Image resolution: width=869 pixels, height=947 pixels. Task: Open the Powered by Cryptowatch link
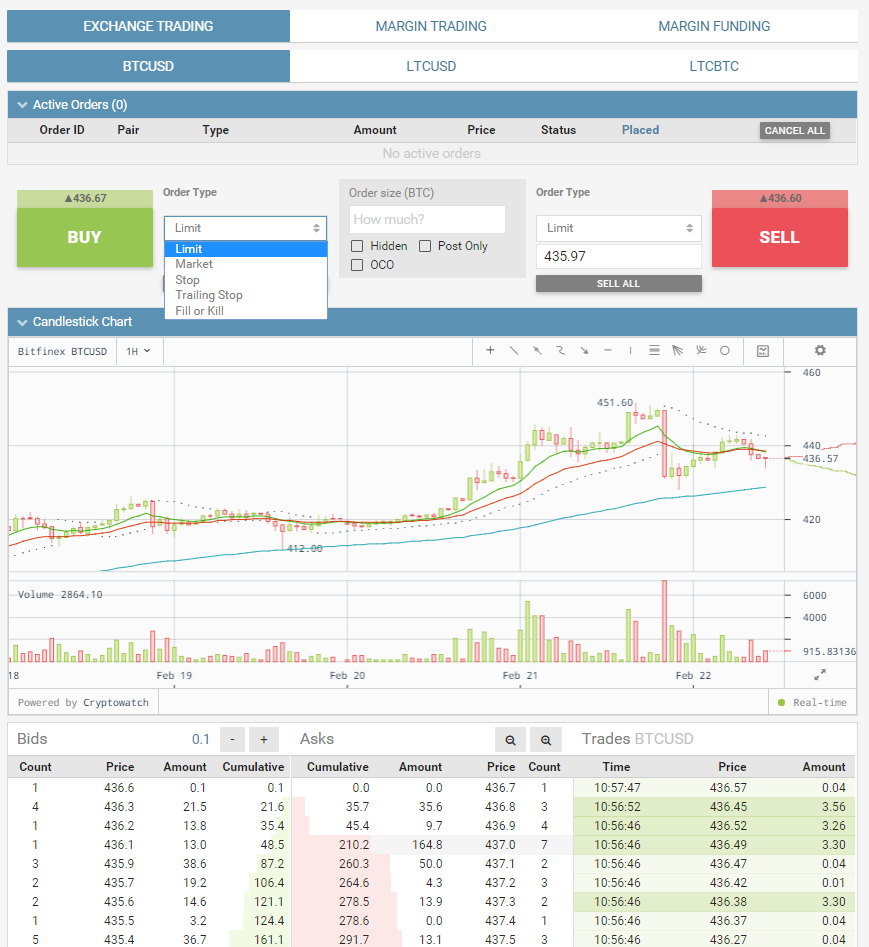[x=83, y=702]
